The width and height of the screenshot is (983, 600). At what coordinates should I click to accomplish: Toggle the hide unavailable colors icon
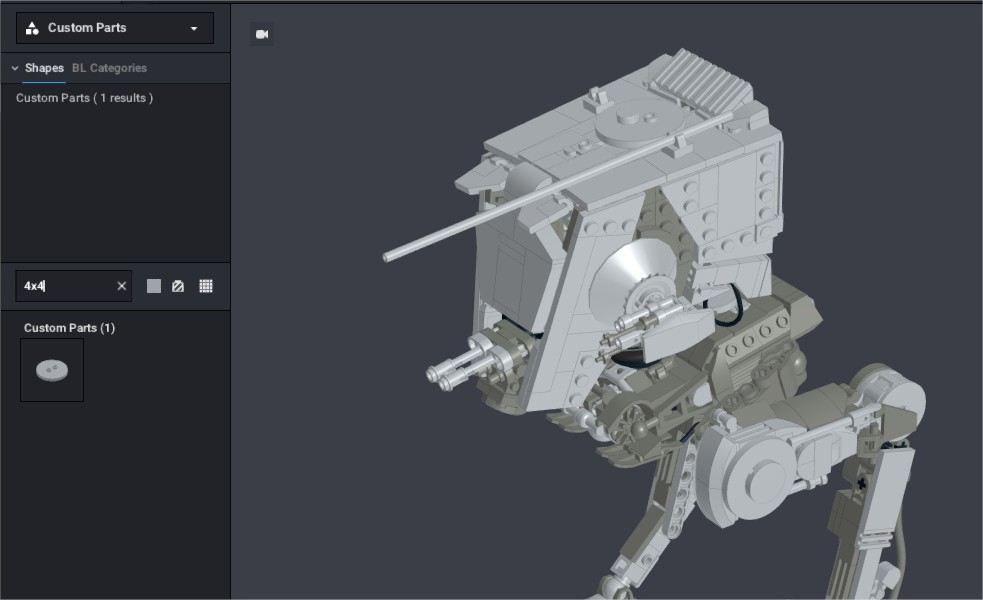click(x=178, y=287)
